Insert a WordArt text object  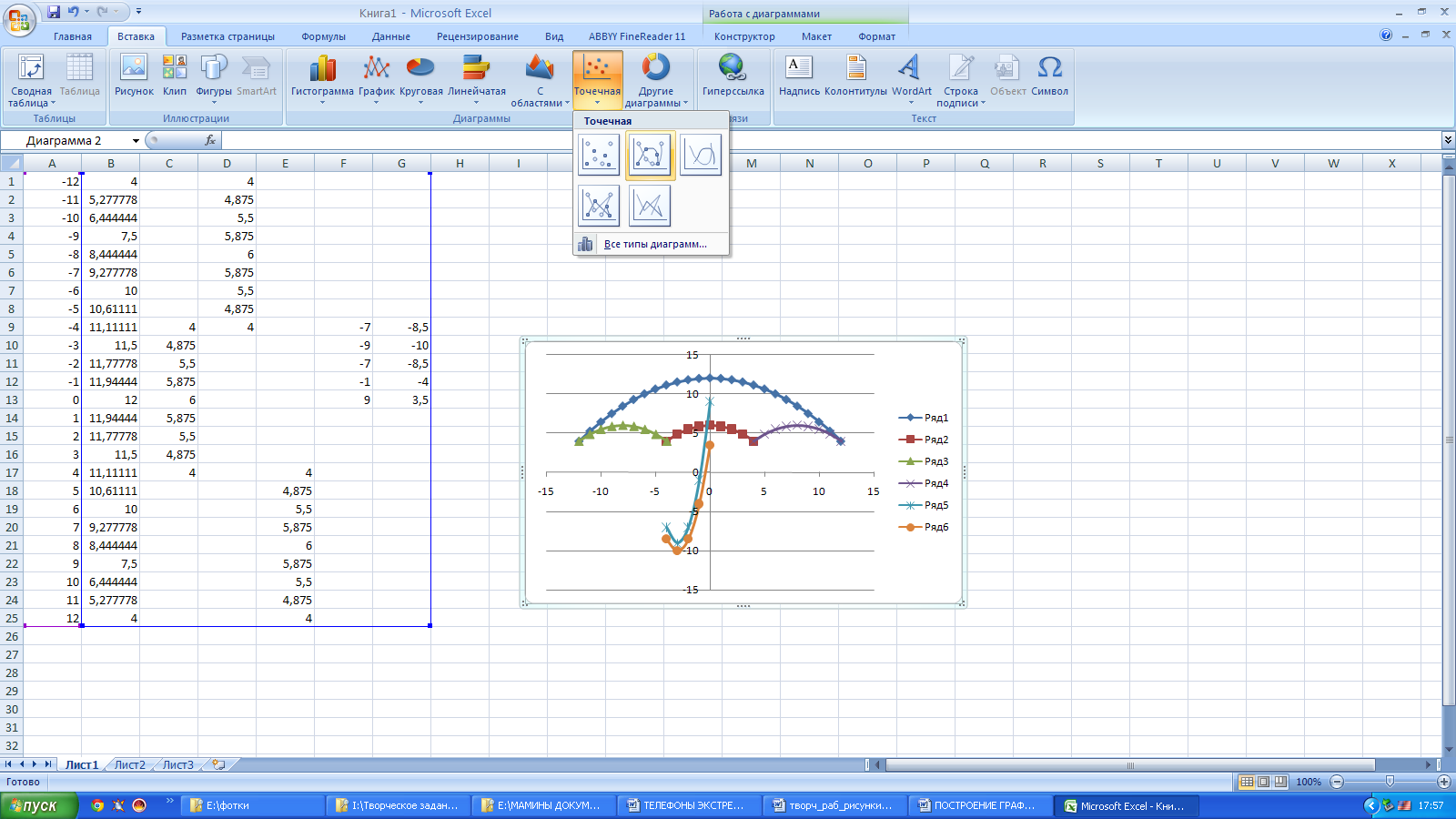[911, 78]
